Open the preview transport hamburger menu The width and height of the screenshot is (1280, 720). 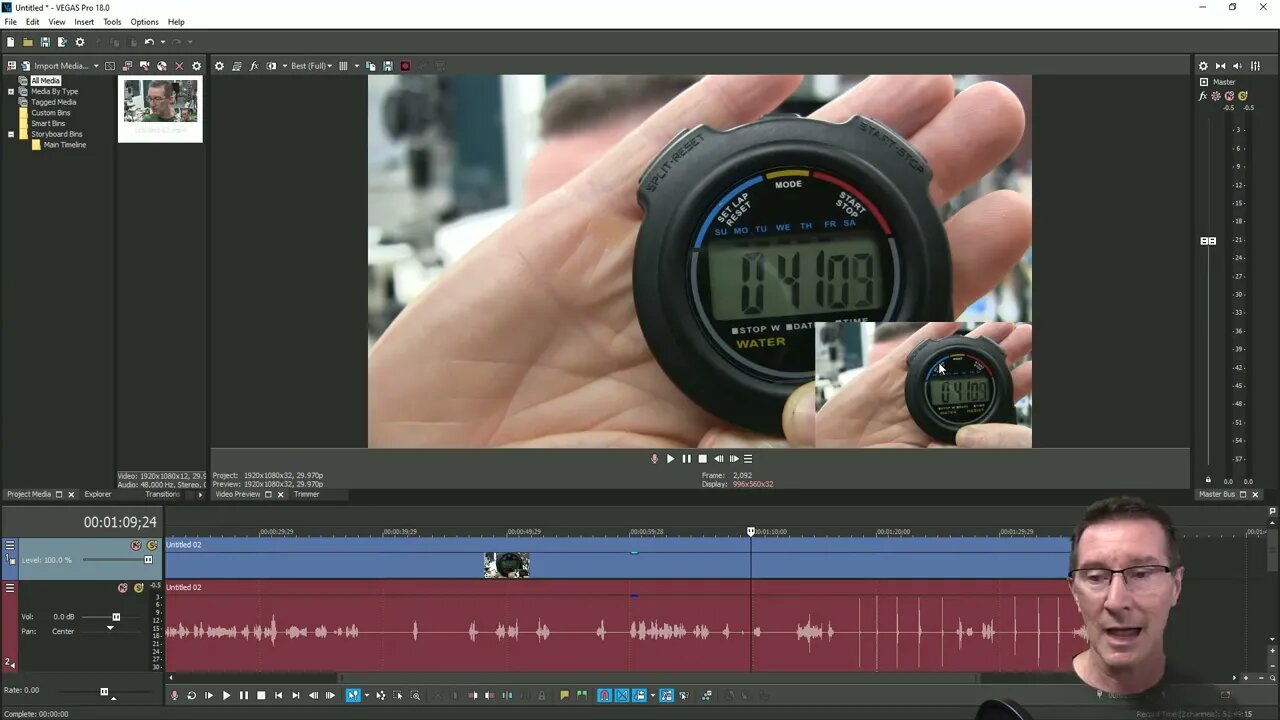point(748,459)
